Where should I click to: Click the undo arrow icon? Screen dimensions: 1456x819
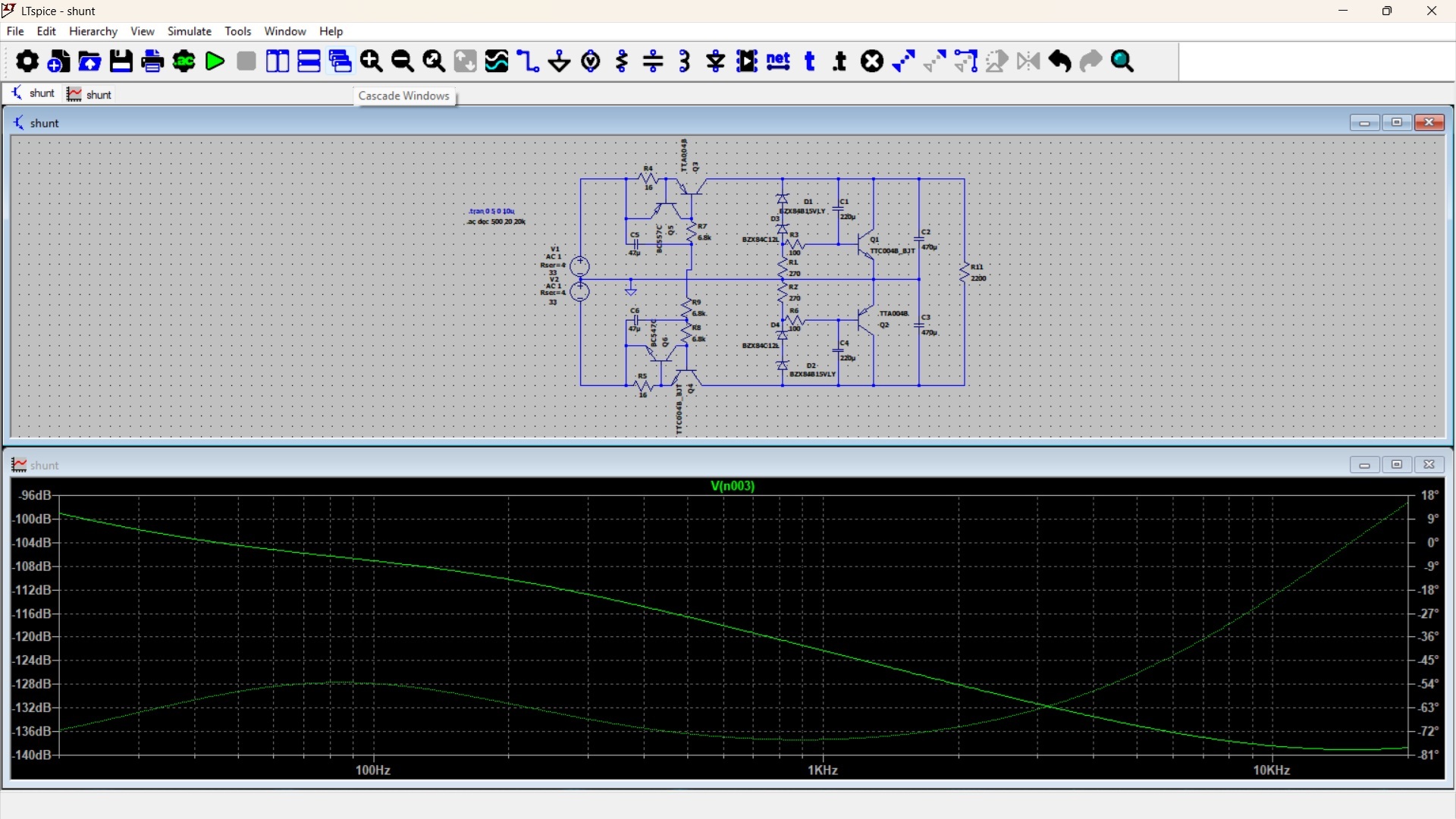1060,61
